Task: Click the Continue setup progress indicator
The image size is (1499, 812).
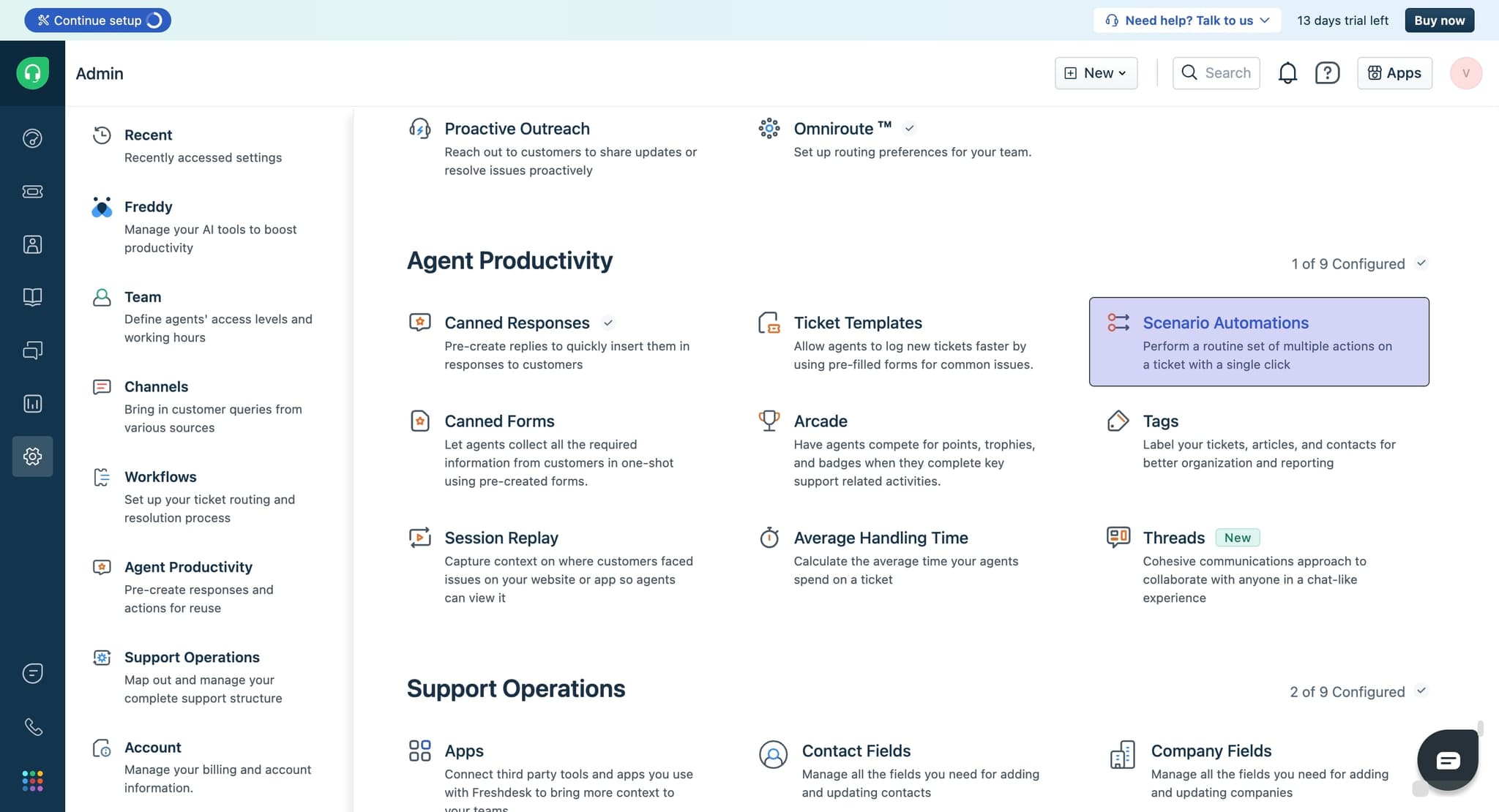Action: click(x=154, y=20)
